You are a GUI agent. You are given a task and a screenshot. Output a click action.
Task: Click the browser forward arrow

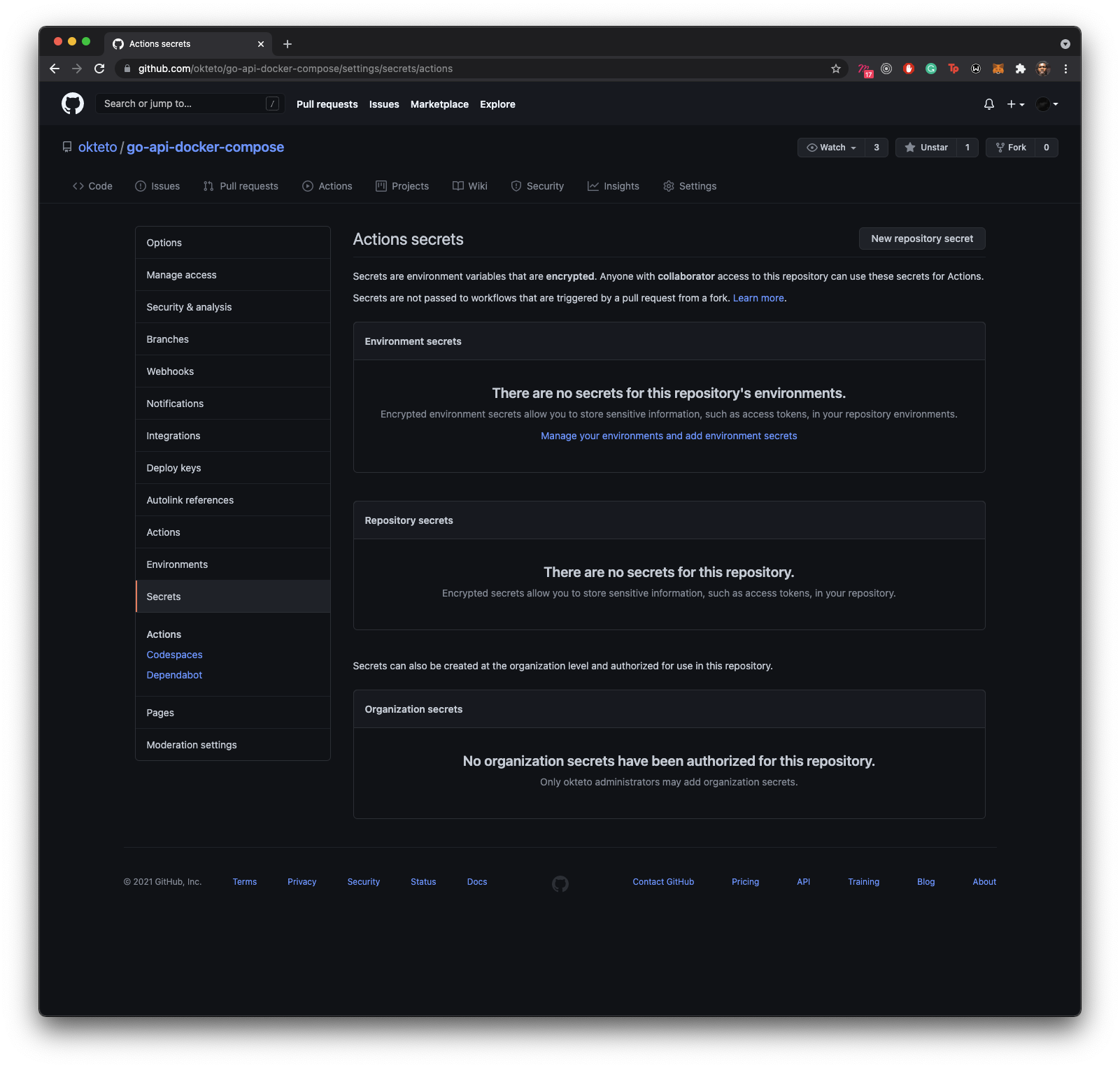[77, 69]
